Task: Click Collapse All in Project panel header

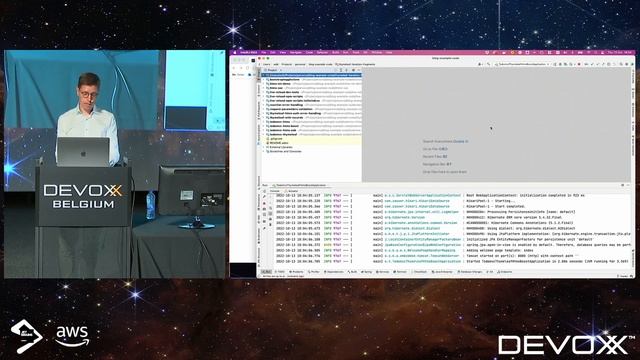Action: point(347,70)
